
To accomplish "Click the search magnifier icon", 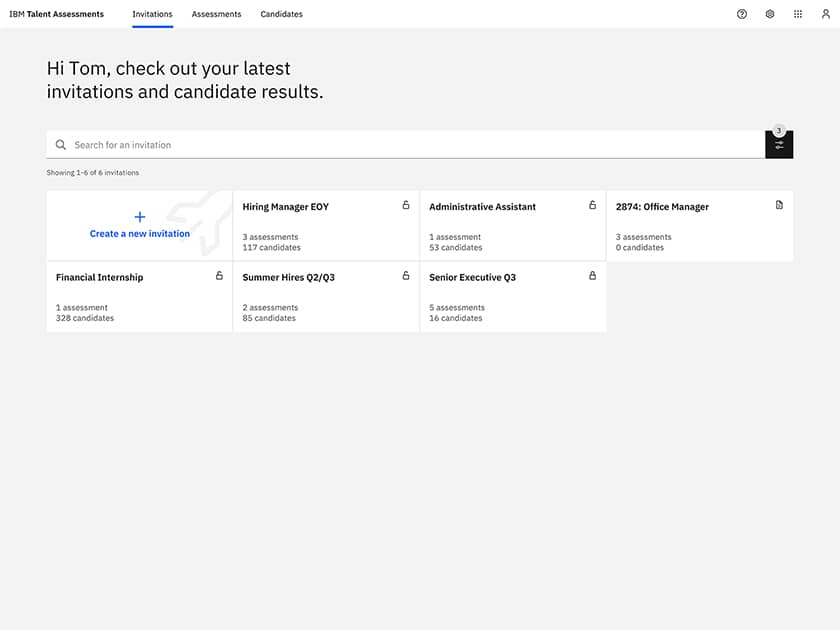I will pyautogui.click(x=61, y=144).
